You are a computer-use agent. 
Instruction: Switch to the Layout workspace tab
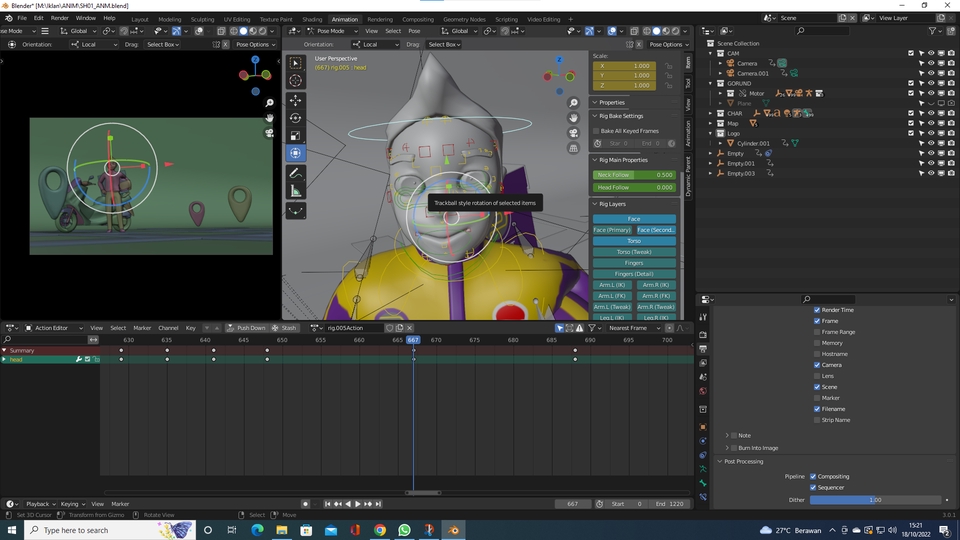[x=140, y=20]
